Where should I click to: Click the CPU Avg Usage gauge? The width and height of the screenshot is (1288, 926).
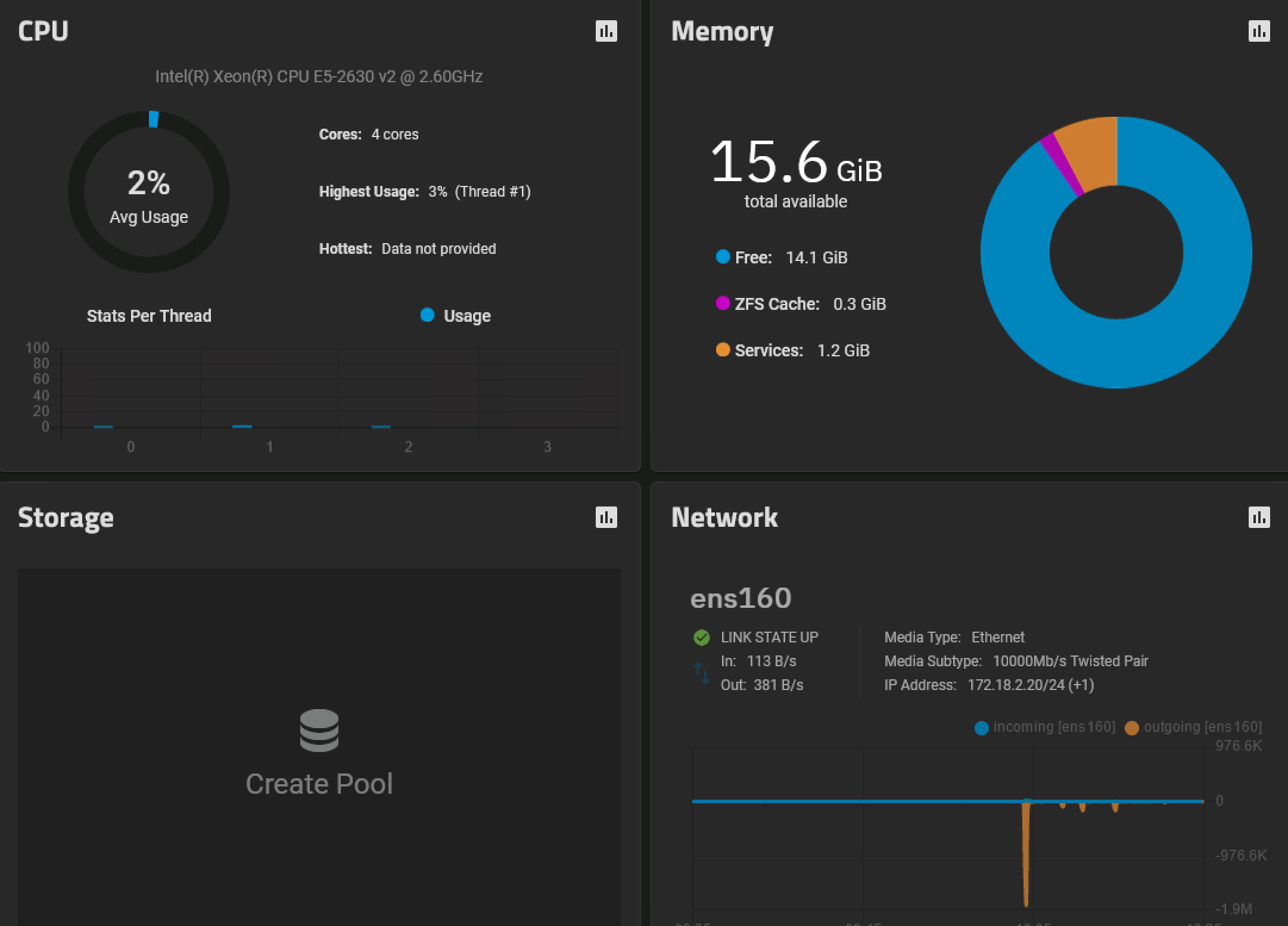pyautogui.click(x=149, y=192)
